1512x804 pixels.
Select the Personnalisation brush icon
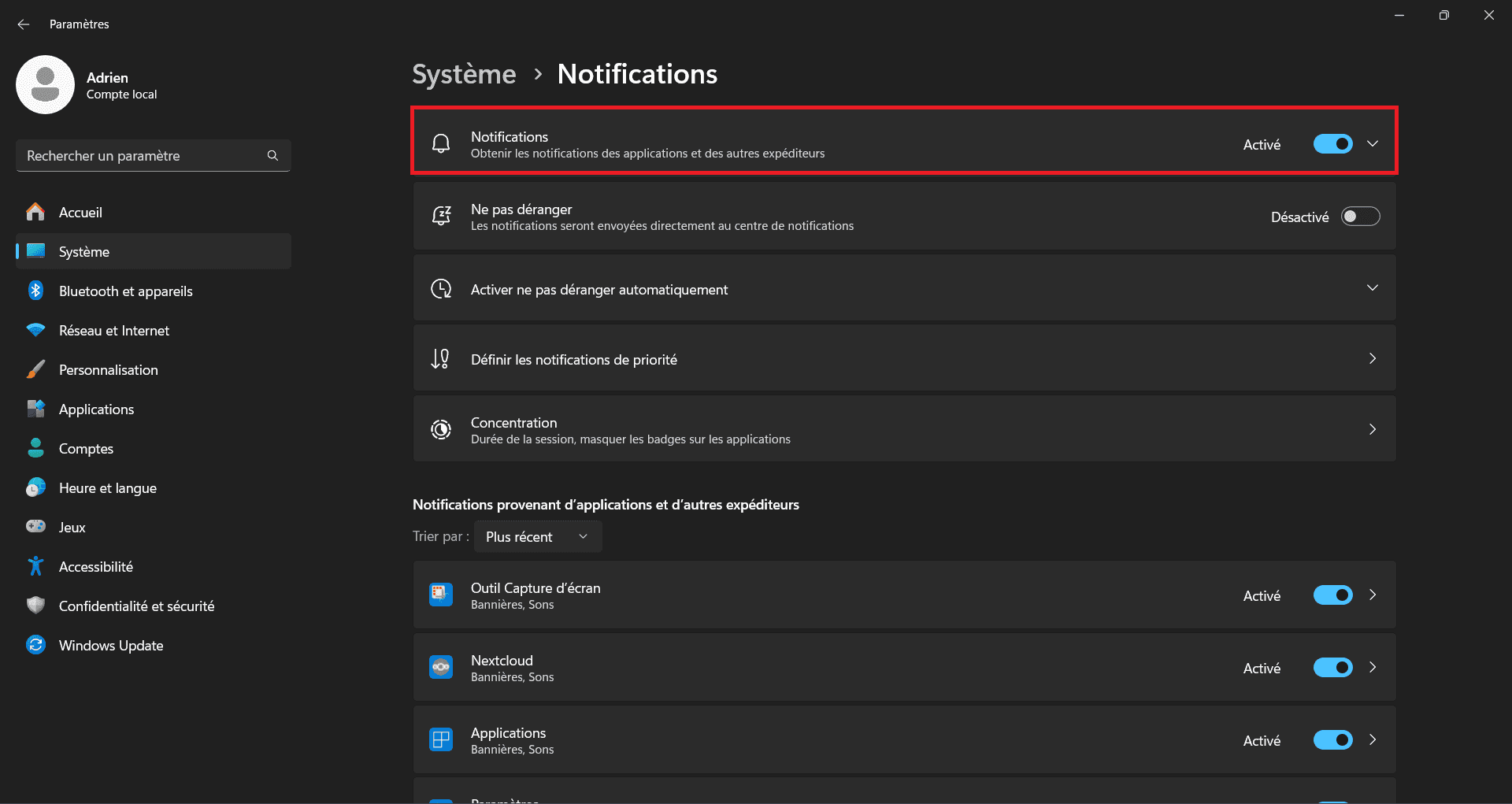point(35,369)
